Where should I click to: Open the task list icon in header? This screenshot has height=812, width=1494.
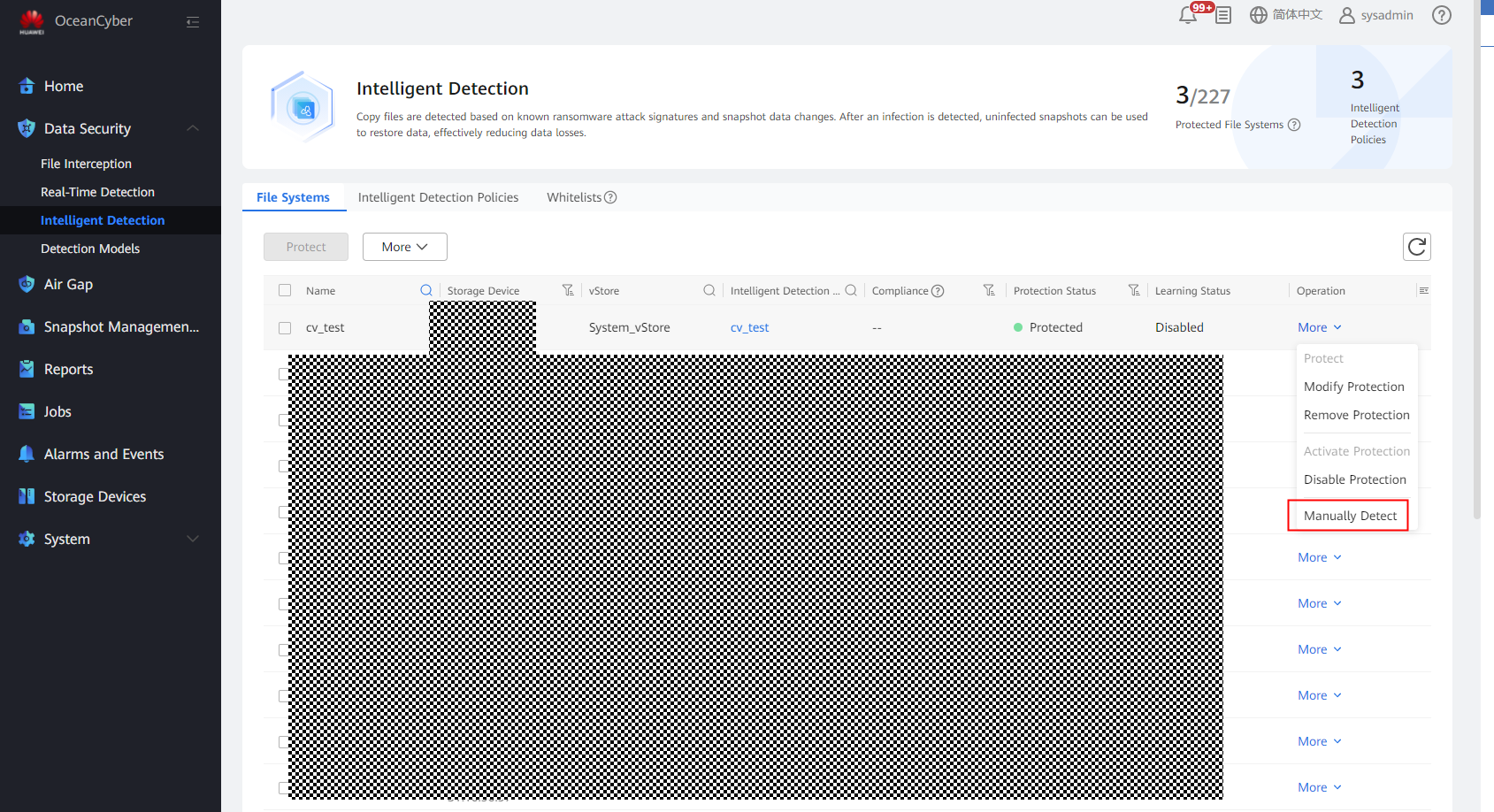pos(1223,16)
